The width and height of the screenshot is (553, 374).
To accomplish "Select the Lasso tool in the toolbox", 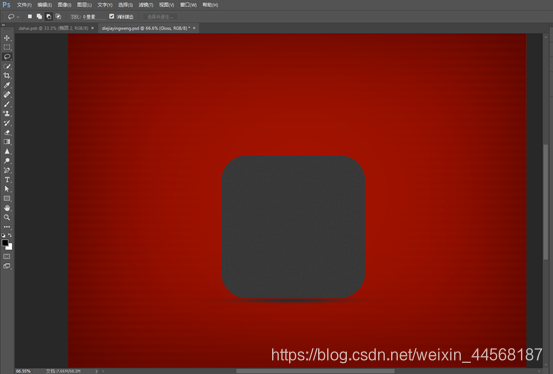I will click(x=7, y=57).
